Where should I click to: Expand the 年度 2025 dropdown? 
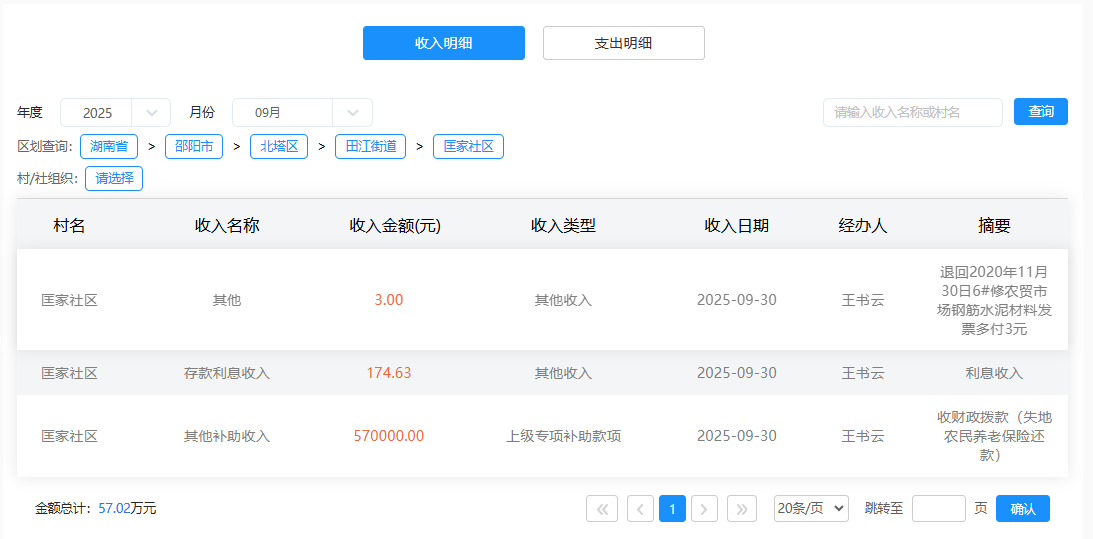point(152,112)
